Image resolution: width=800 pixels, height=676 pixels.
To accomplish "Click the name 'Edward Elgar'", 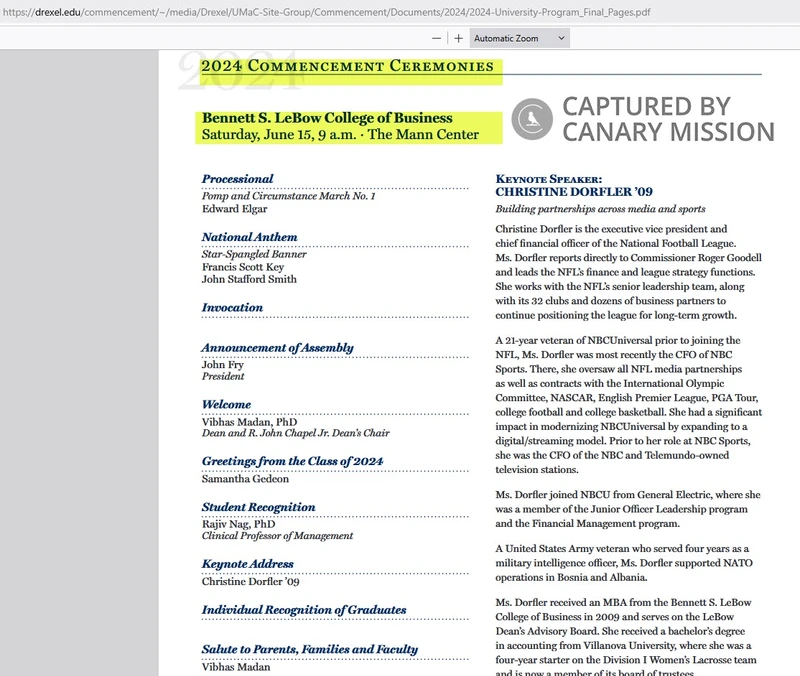I will pyautogui.click(x=234, y=209).
